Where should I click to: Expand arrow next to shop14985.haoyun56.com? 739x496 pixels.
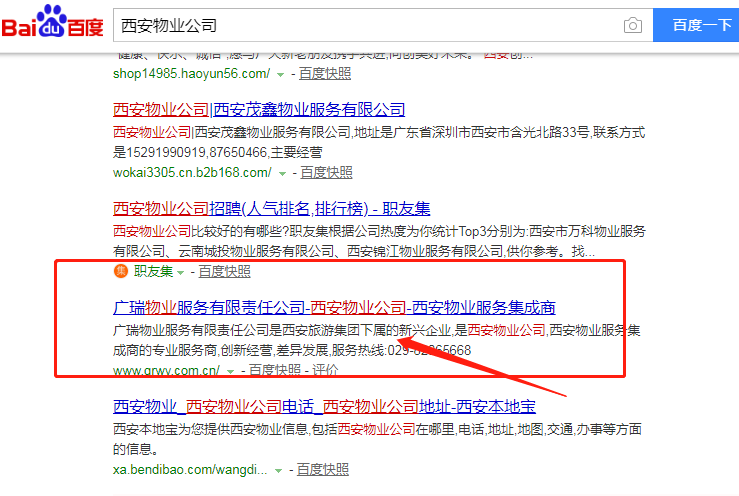(x=280, y=75)
